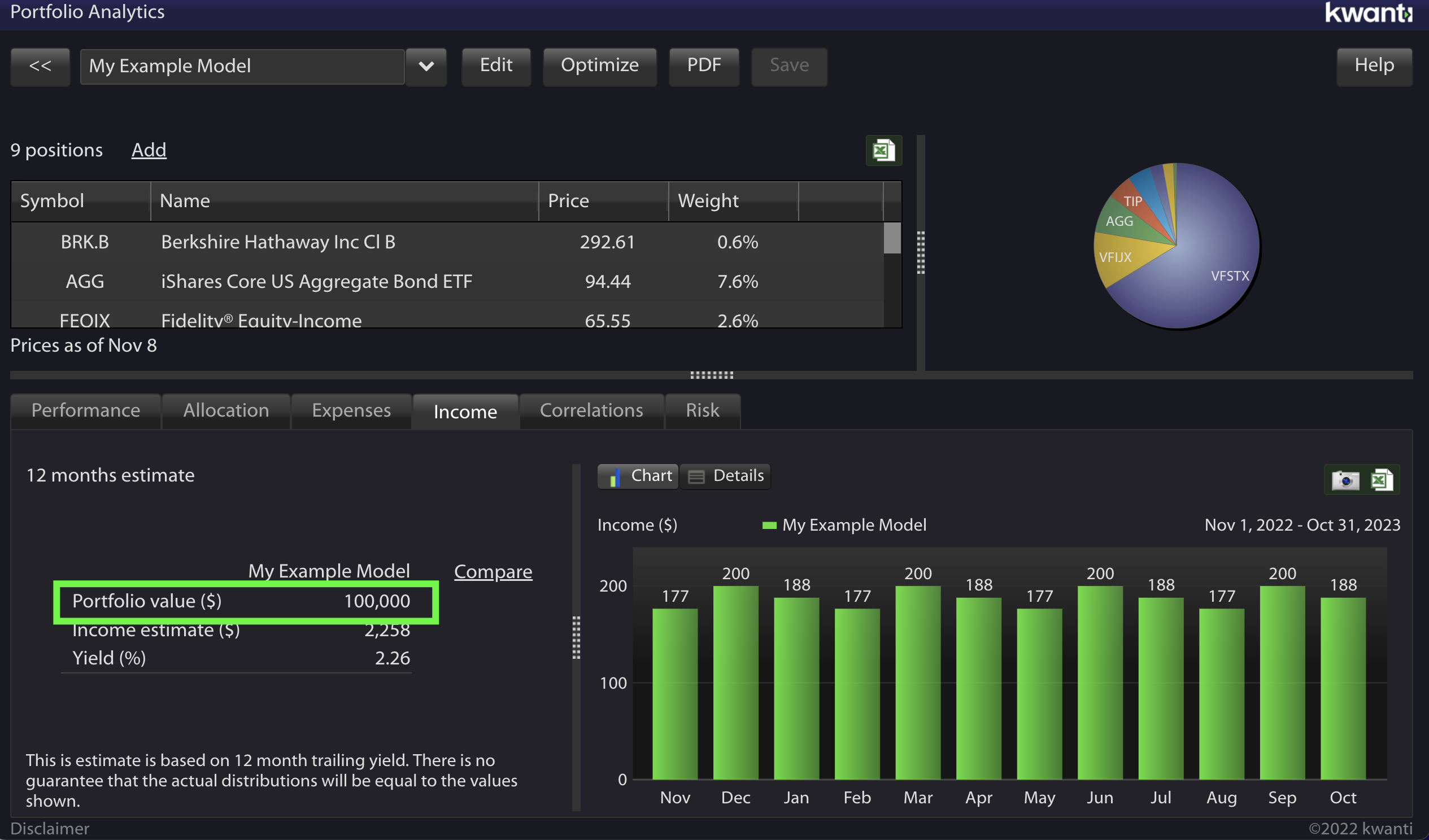The width and height of the screenshot is (1429, 840).
Task: Switch to the Expenses tab
Action: 351,410
